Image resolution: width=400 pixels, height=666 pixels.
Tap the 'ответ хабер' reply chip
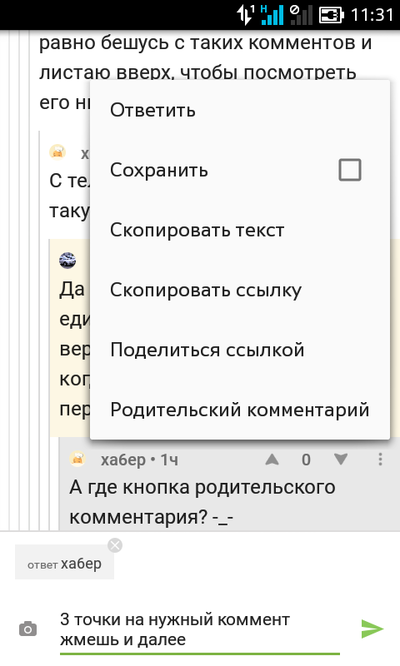pos(65,562)
